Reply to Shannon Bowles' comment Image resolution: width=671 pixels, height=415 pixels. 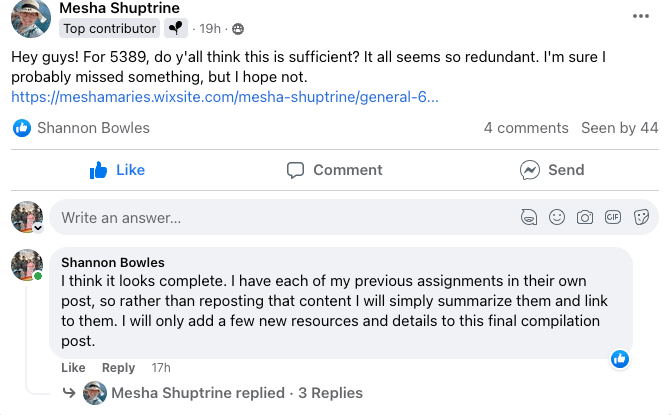pyautogui.click(x=118, y=368)
